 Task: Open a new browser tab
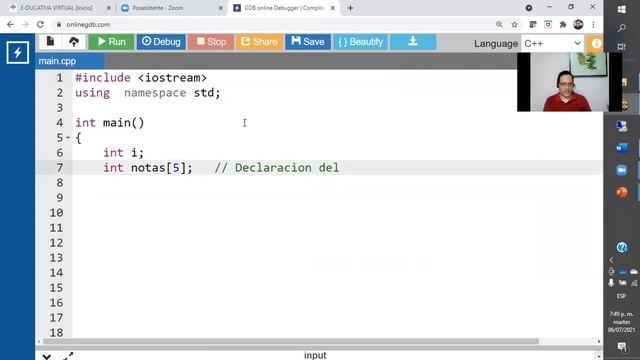350,8
